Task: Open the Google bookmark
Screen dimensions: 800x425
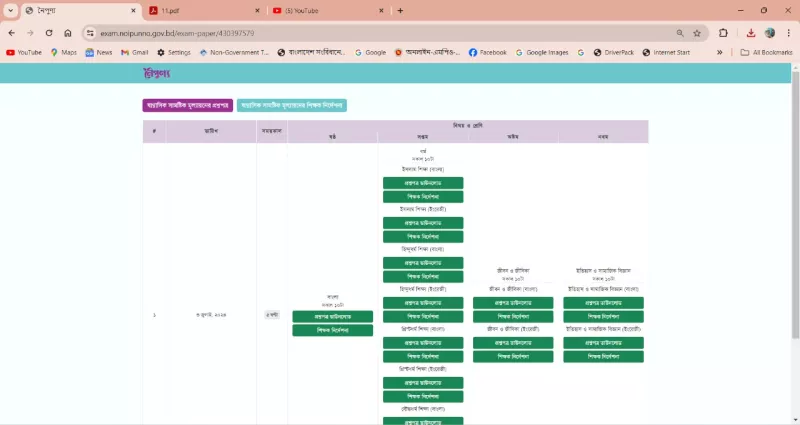Action: (x=370, y=52)
